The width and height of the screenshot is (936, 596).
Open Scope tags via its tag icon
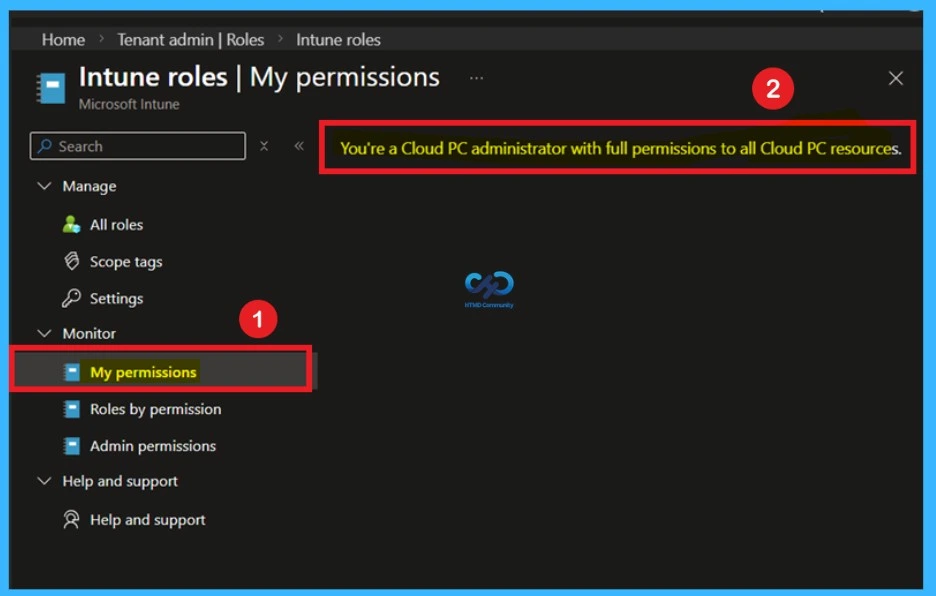tap(70, 261)
